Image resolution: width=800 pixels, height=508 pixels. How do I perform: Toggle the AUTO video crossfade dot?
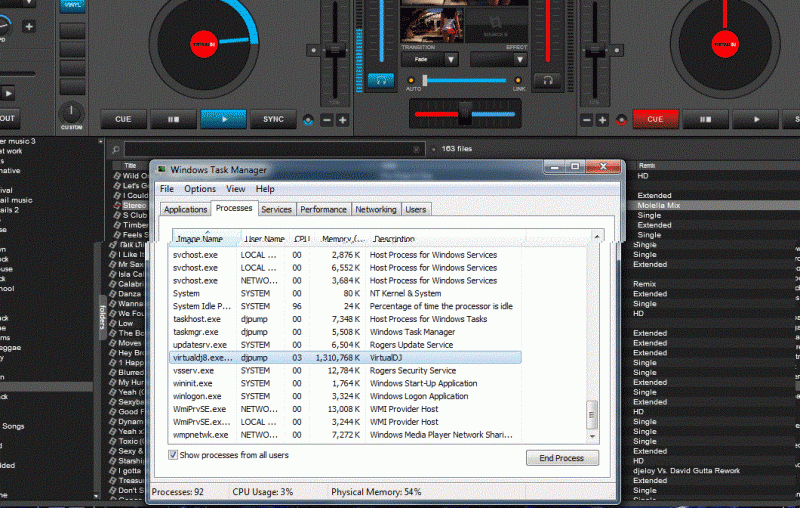tap(411, 80)
